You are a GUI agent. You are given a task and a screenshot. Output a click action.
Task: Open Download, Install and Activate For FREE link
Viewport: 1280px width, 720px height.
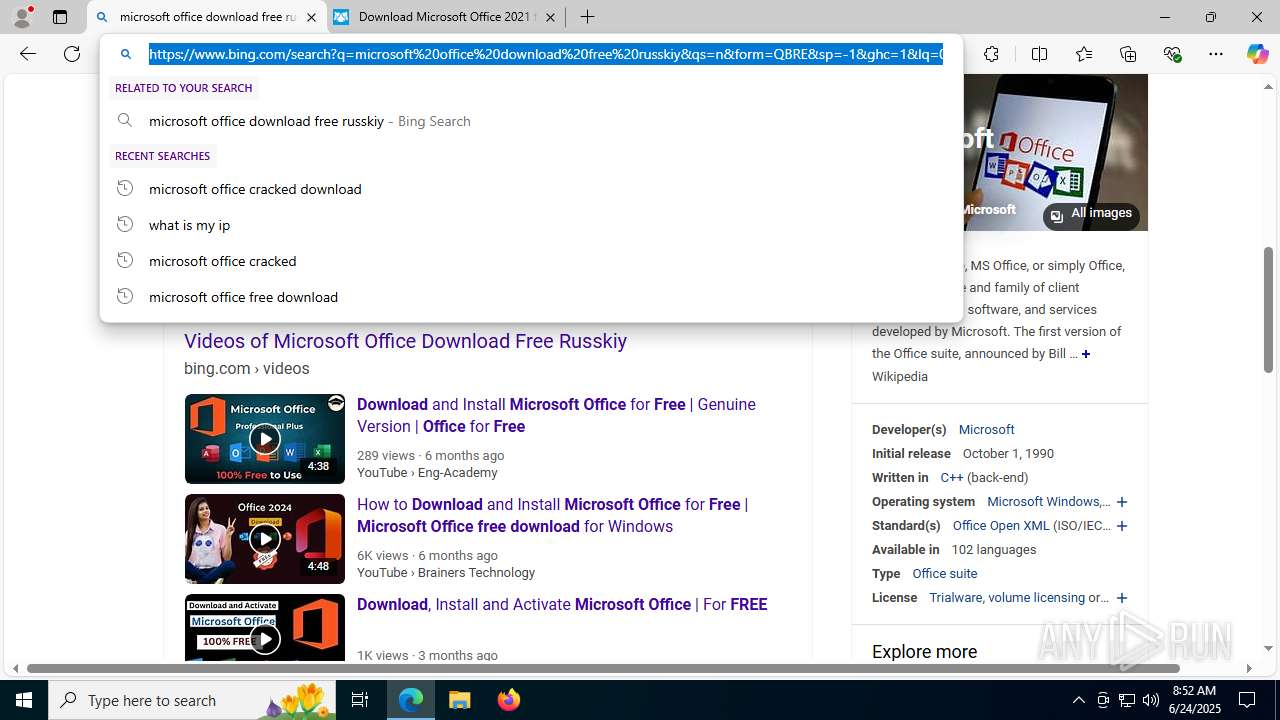click(562, 604)
